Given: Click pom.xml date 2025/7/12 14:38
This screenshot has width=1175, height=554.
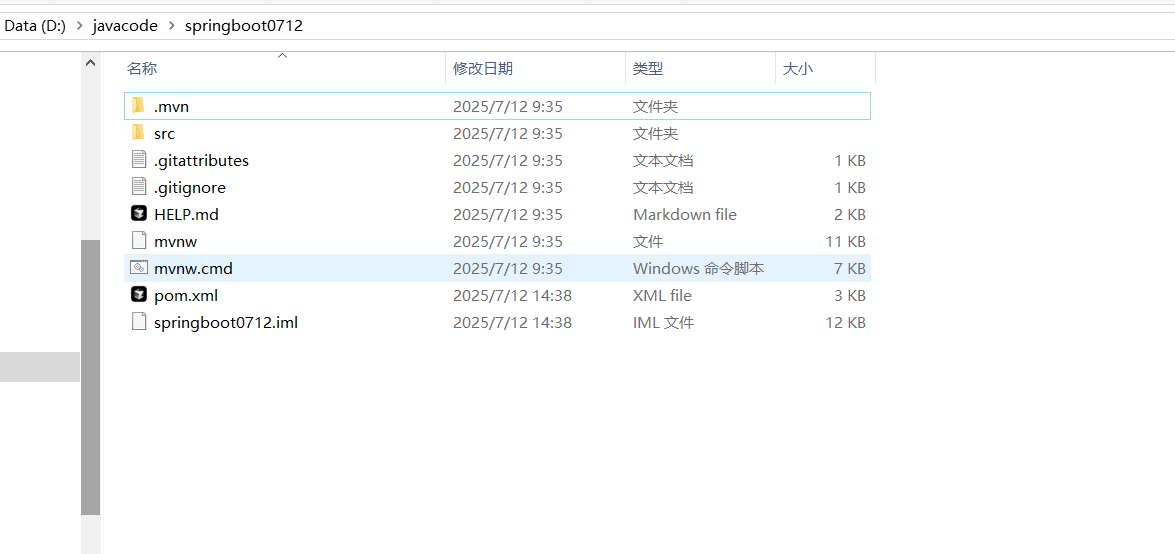Looking at the screenshot, I should coord(513,295).
